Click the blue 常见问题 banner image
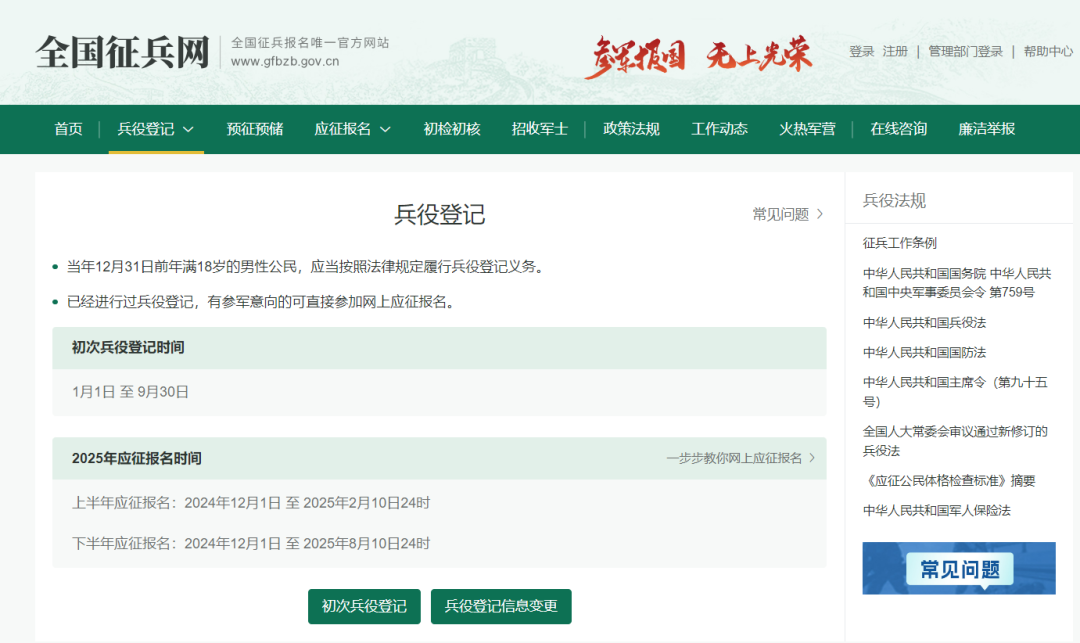This screenshot has height=643, width=1080. tap(959, 568)
